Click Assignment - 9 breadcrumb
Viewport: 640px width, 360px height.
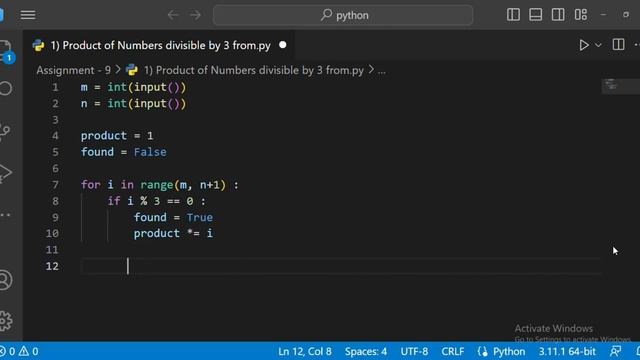73,70
